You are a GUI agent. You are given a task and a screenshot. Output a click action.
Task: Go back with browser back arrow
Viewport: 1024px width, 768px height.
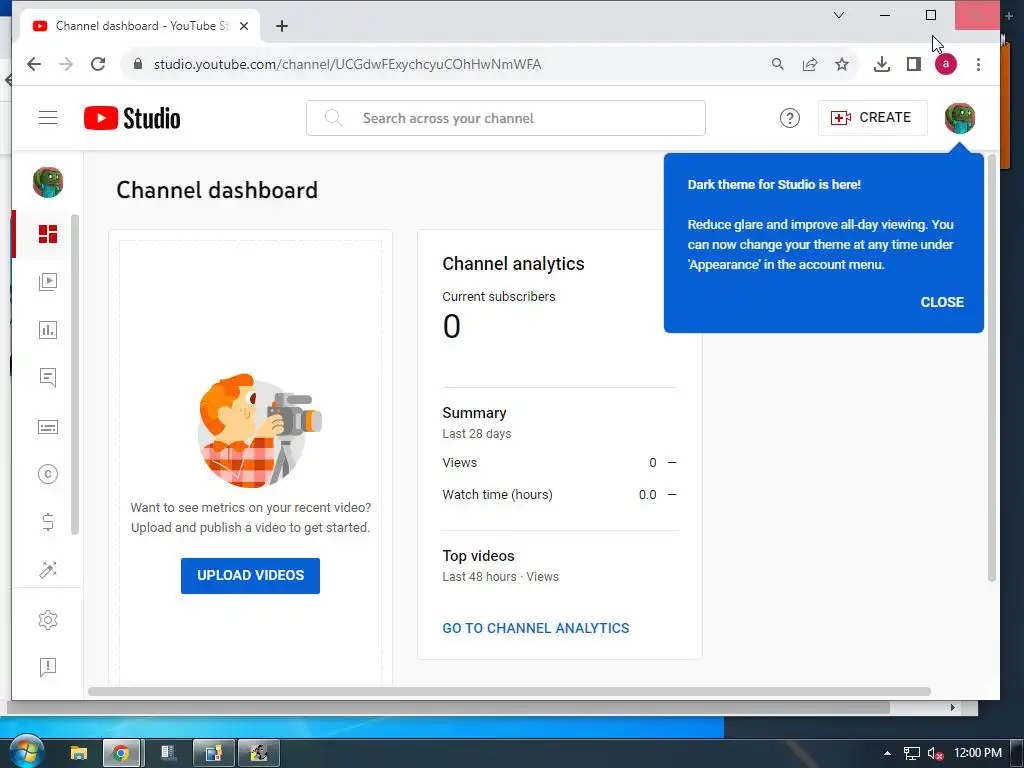click(34, 64)
